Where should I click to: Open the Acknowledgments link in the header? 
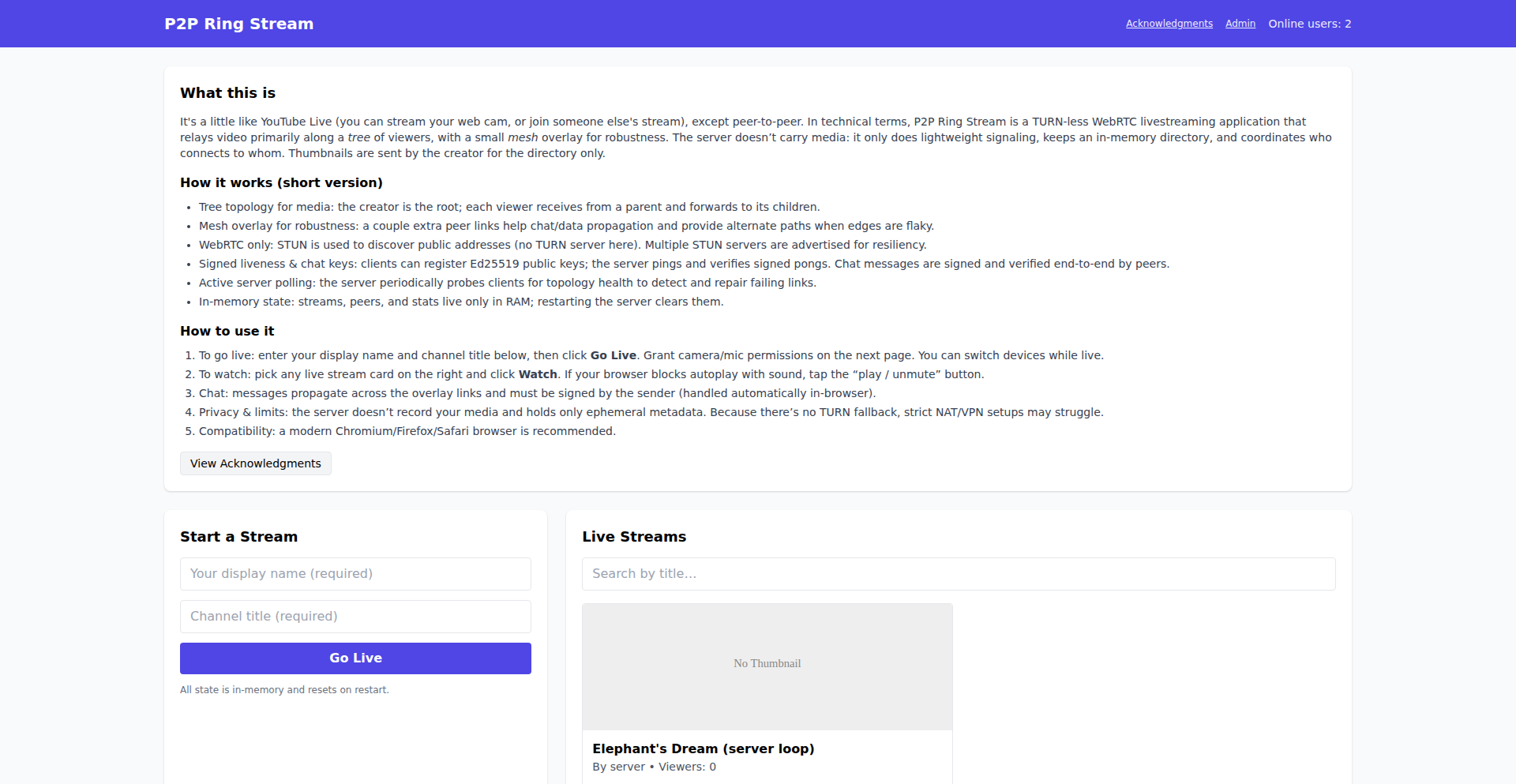[1169, 23]
